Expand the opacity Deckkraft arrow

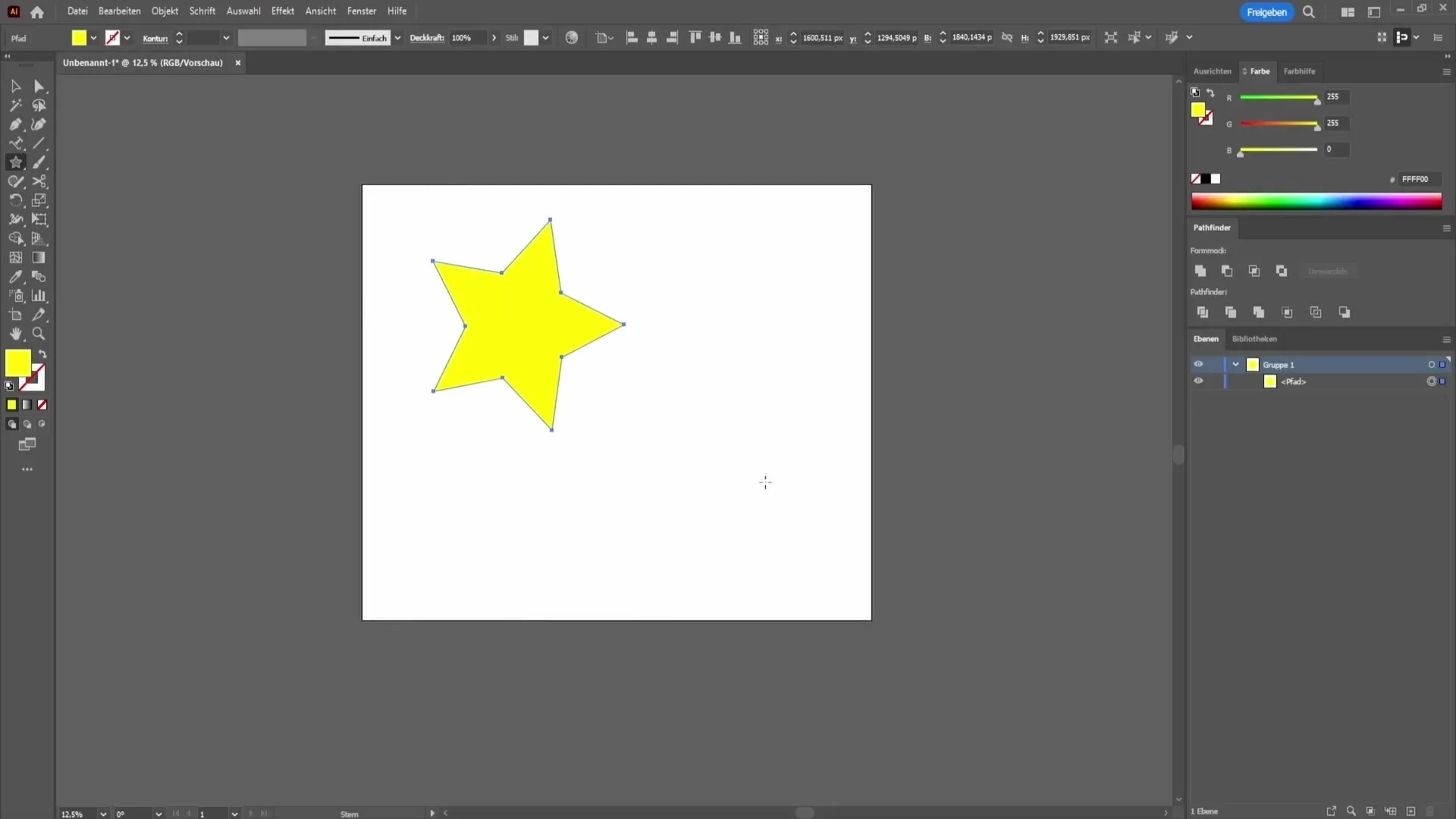pyautogui.click(x=494, y=38)
